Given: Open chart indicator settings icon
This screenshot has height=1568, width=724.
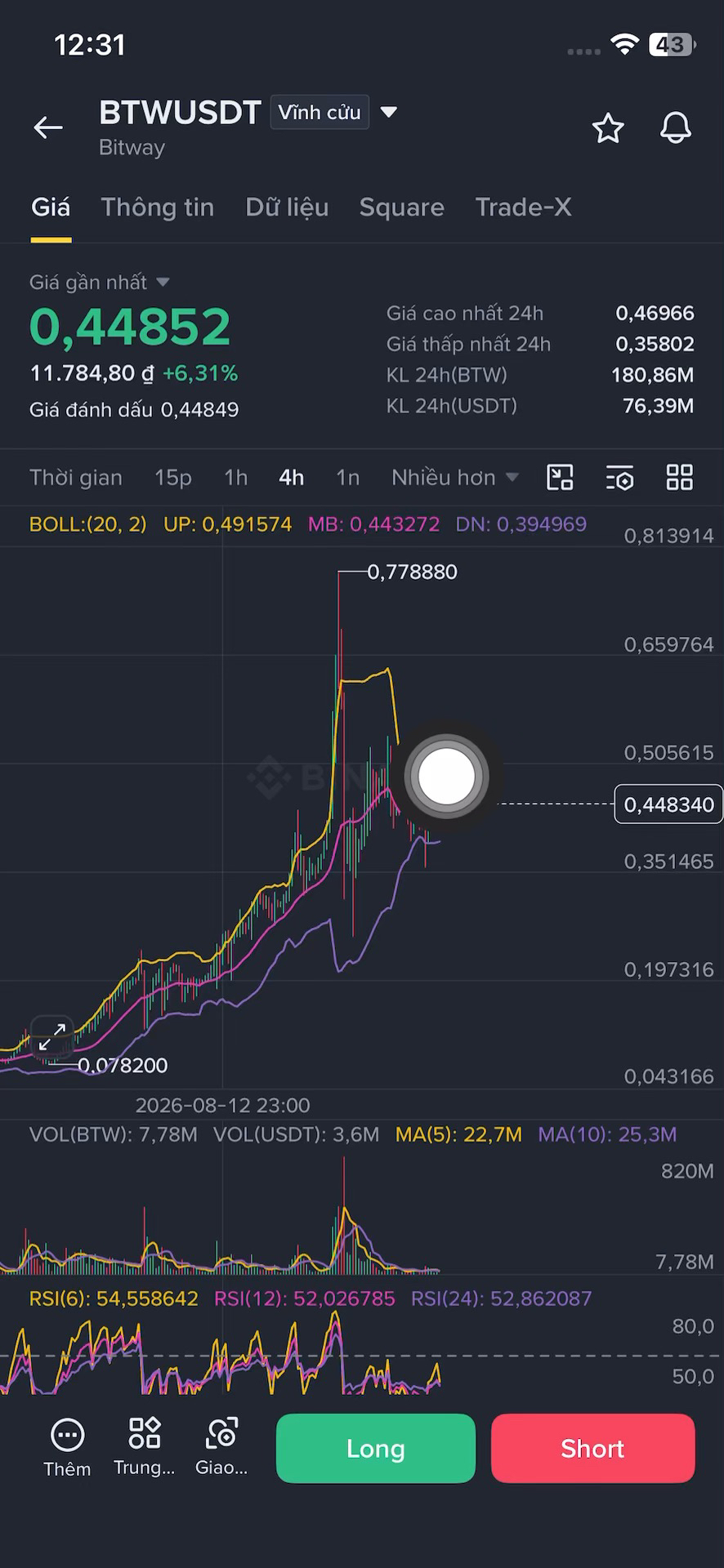Looking at the screenshot, I should coord(620,478).
